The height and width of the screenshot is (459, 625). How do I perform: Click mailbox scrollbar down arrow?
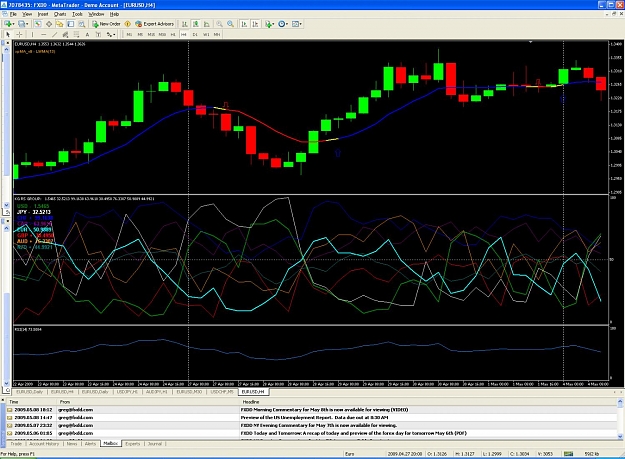click(621, 437)
